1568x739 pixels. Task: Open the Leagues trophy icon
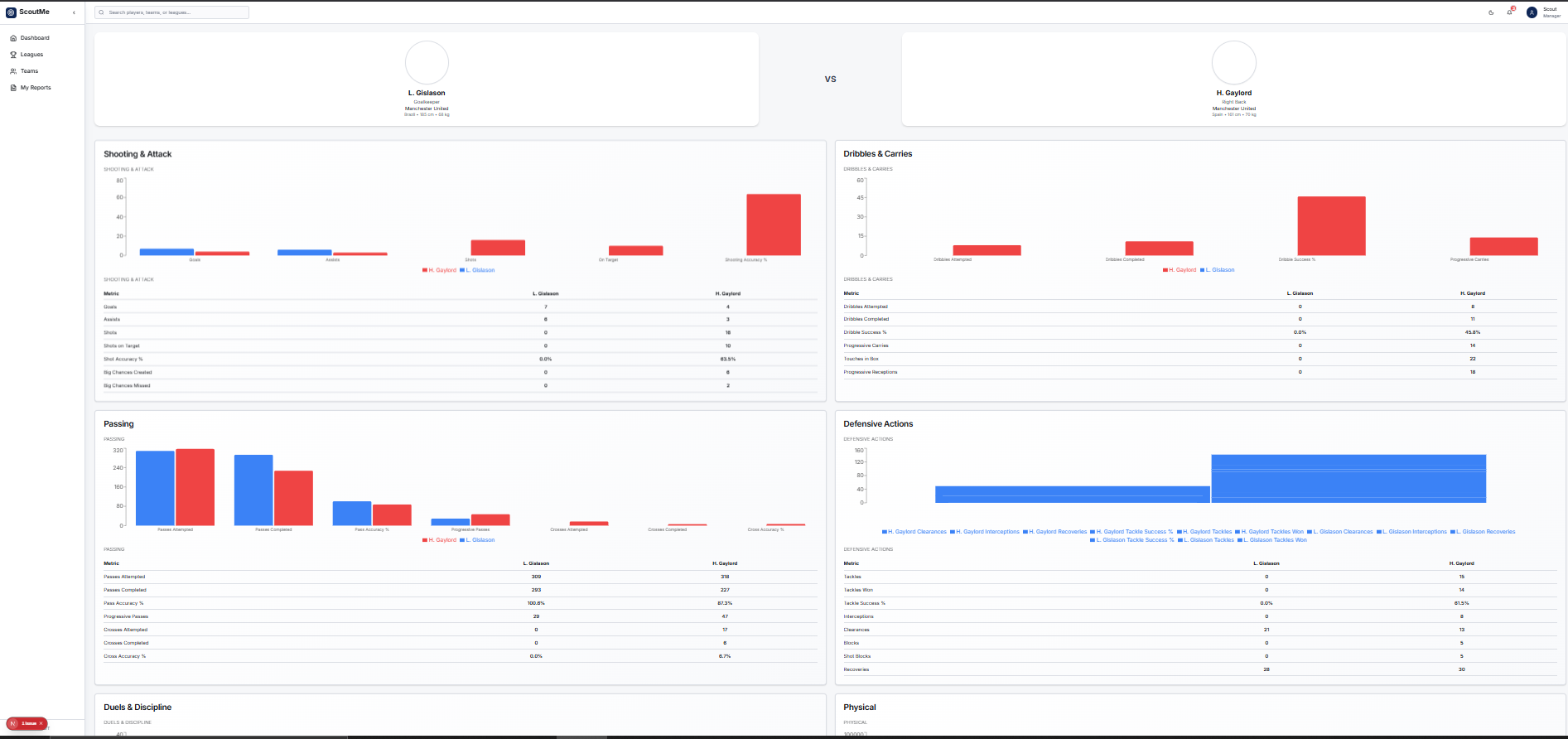(x=13, y=55)
